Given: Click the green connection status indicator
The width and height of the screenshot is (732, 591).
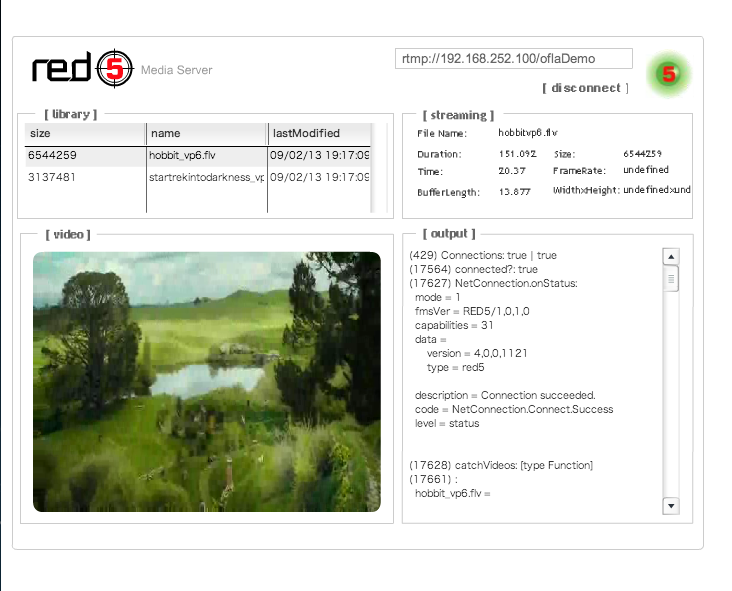Looking at the screenshot, I should tap(669, 74).
